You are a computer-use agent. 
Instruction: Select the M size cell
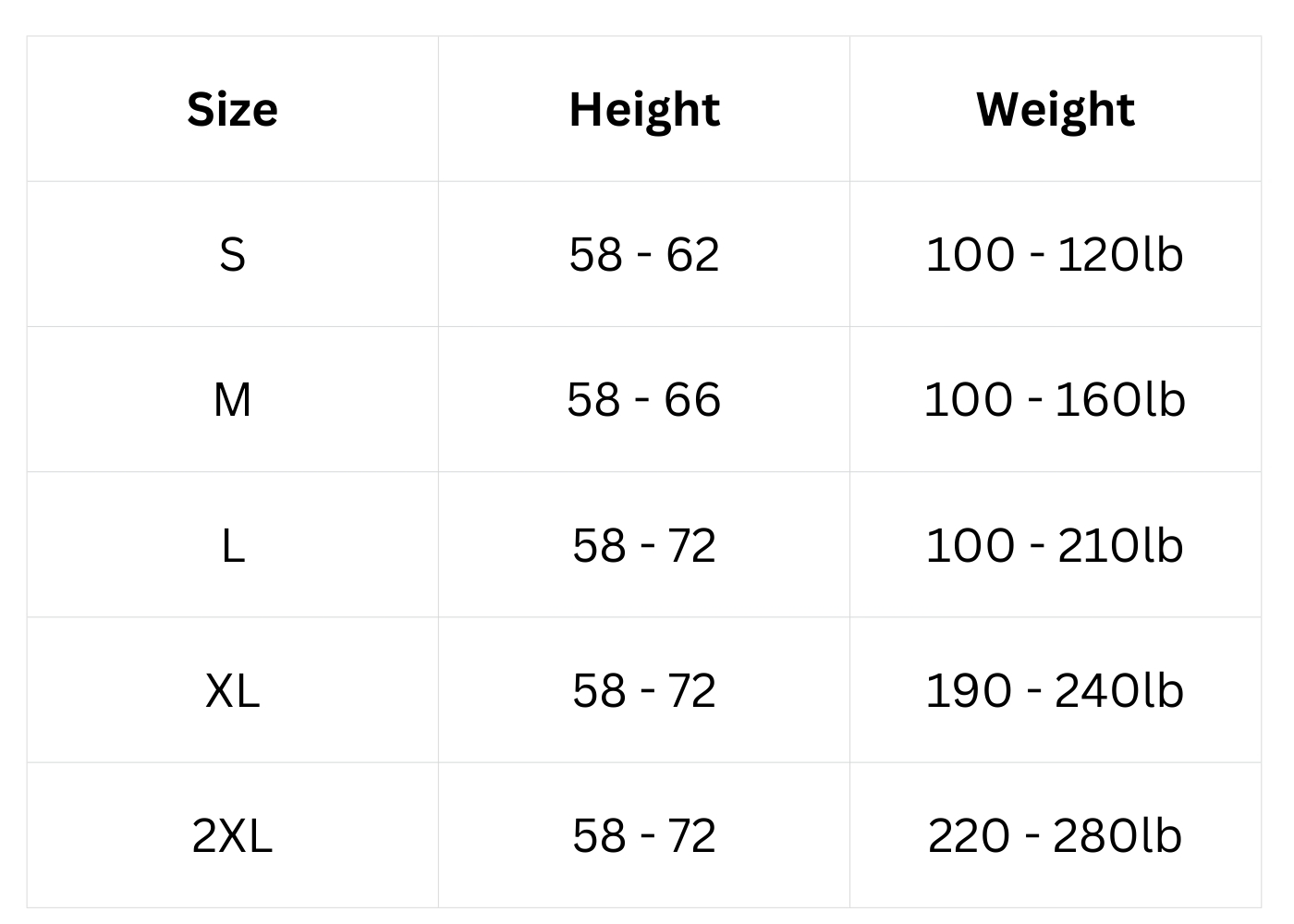pos(232,399)
